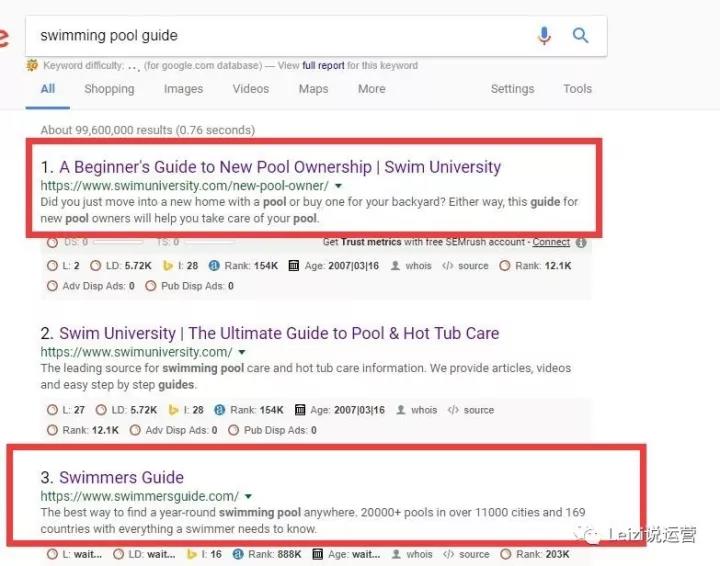The width and height of the screenshot is (720, 566).
Task: Click the 'full report' keyword link
Action: coord(323,65)
